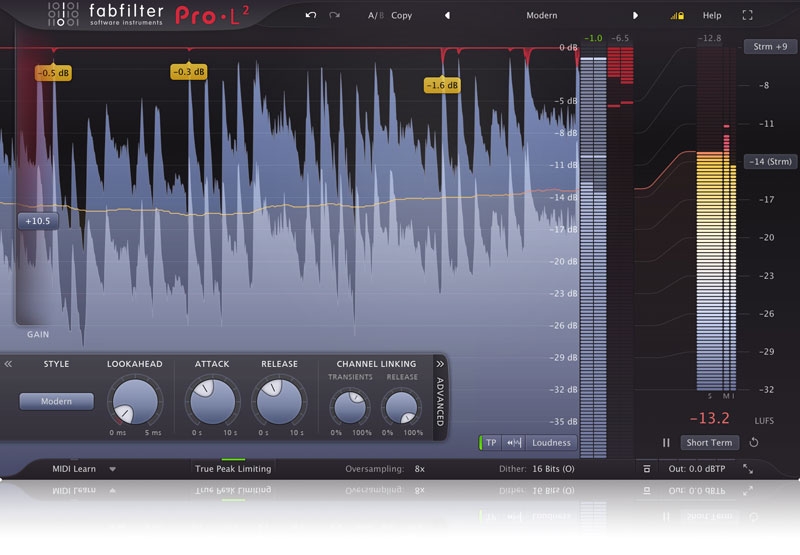This screenshot has width=800, height=555.
Task: Click the redo arrow icon
Action: click(x=335, y=16)
